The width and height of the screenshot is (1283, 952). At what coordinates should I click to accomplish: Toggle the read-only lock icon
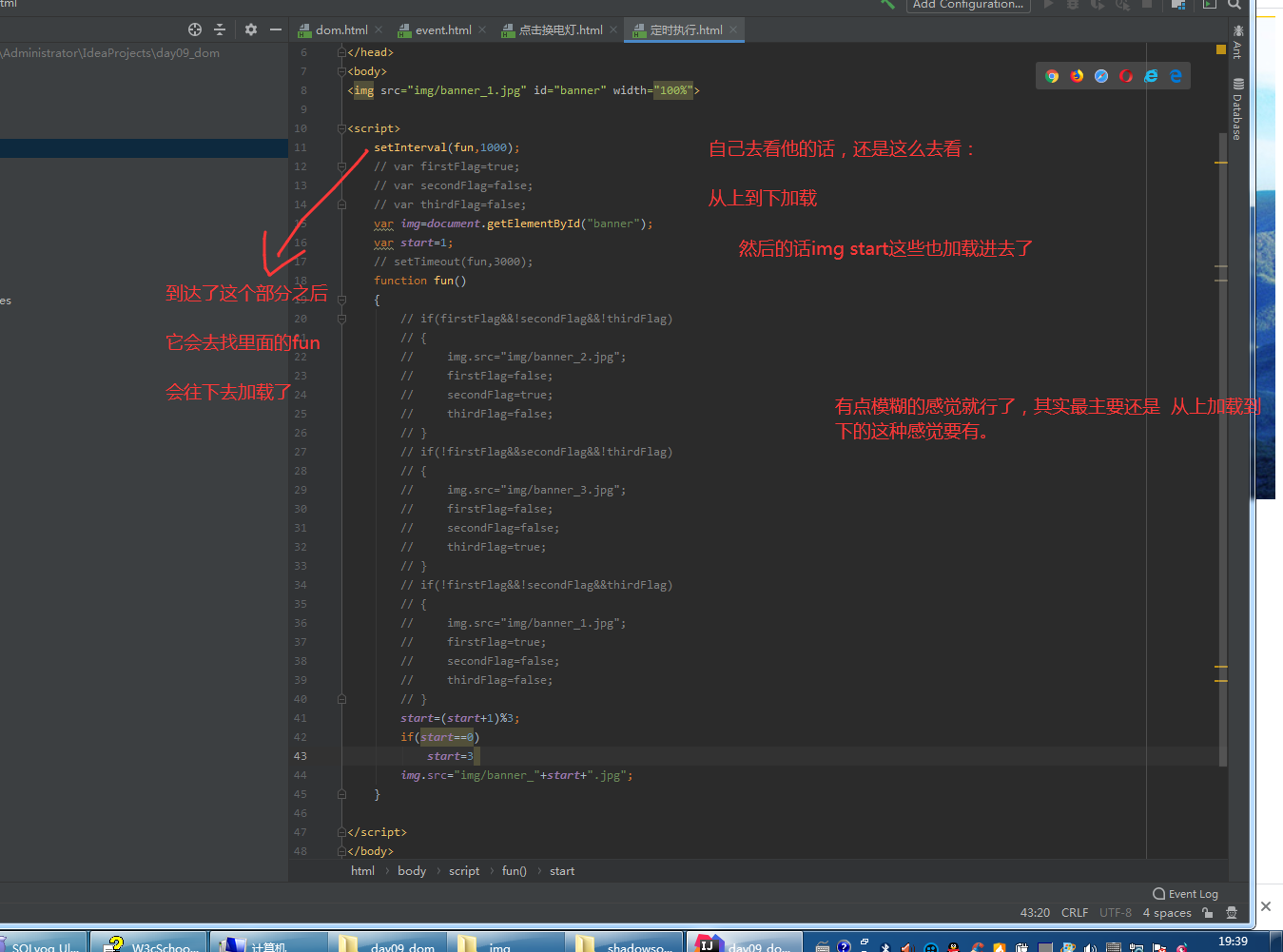(x=1207, y=912)
